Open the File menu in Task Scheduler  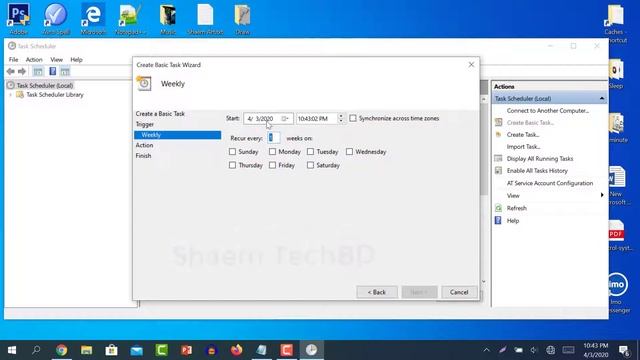pyautogui.click(x=13, y=60)
